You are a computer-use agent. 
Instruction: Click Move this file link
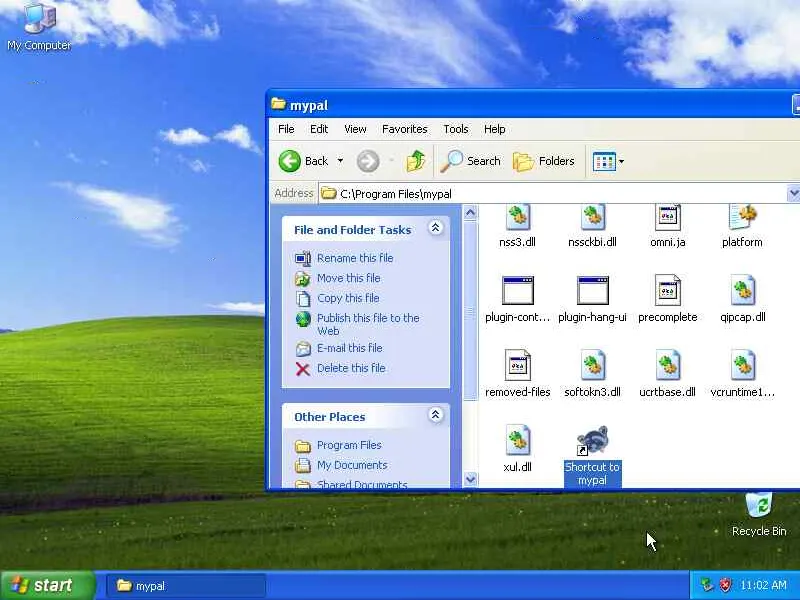pyautogui.click(x=348, y=278)
